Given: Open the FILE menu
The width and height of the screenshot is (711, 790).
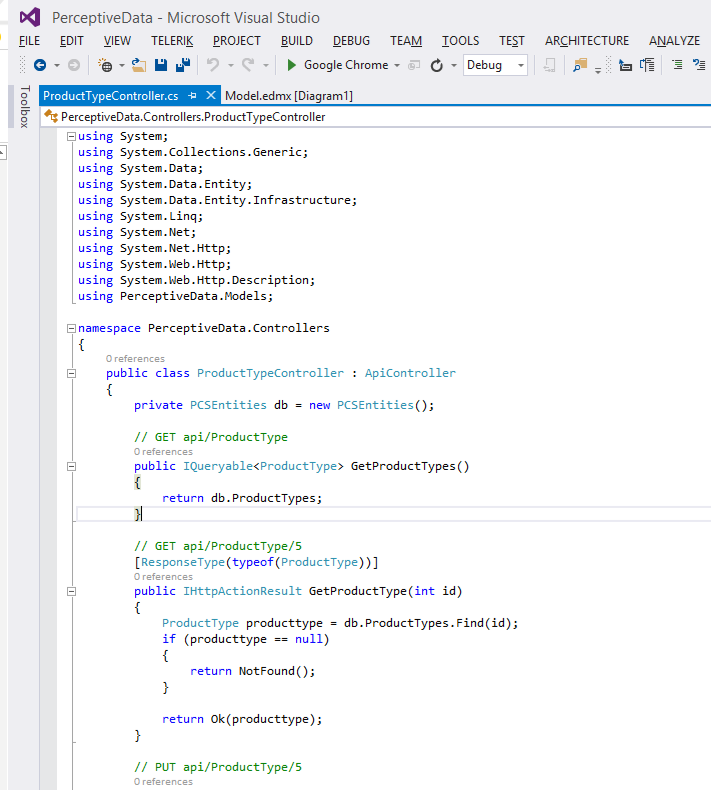Looking at the screenshot, I should (29, 41).
